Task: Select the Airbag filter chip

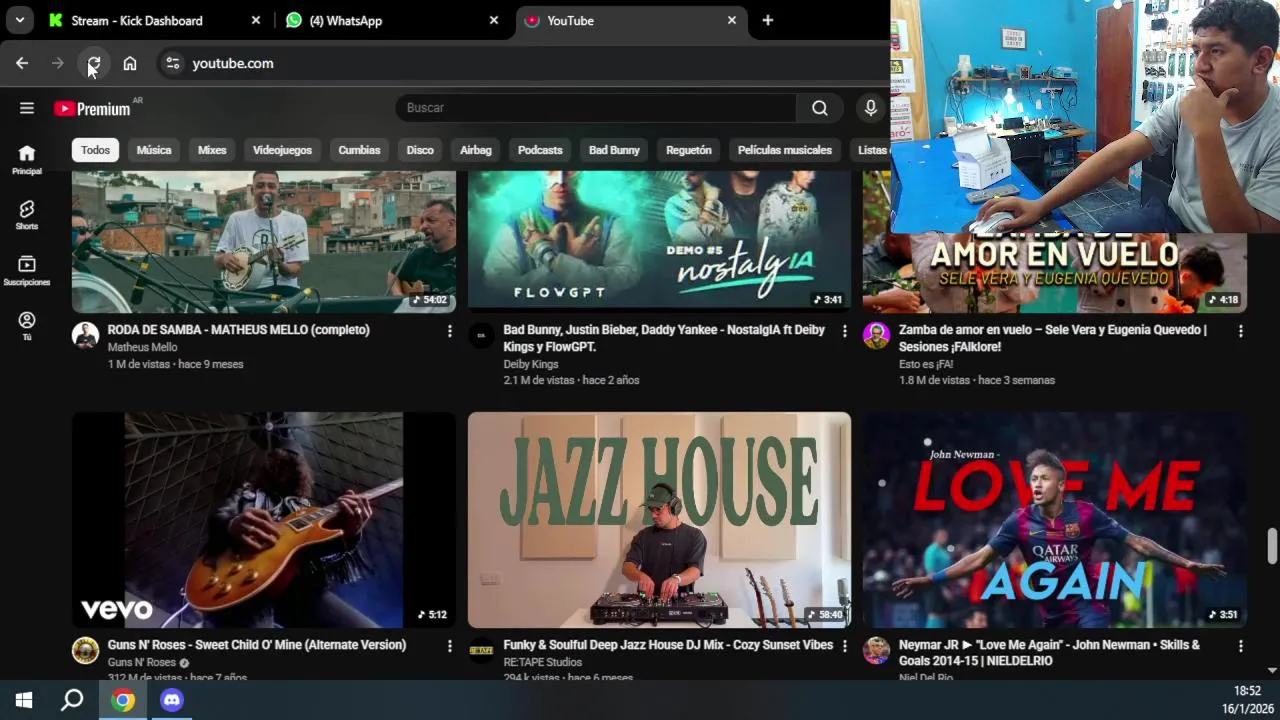Action: [476, 150]
